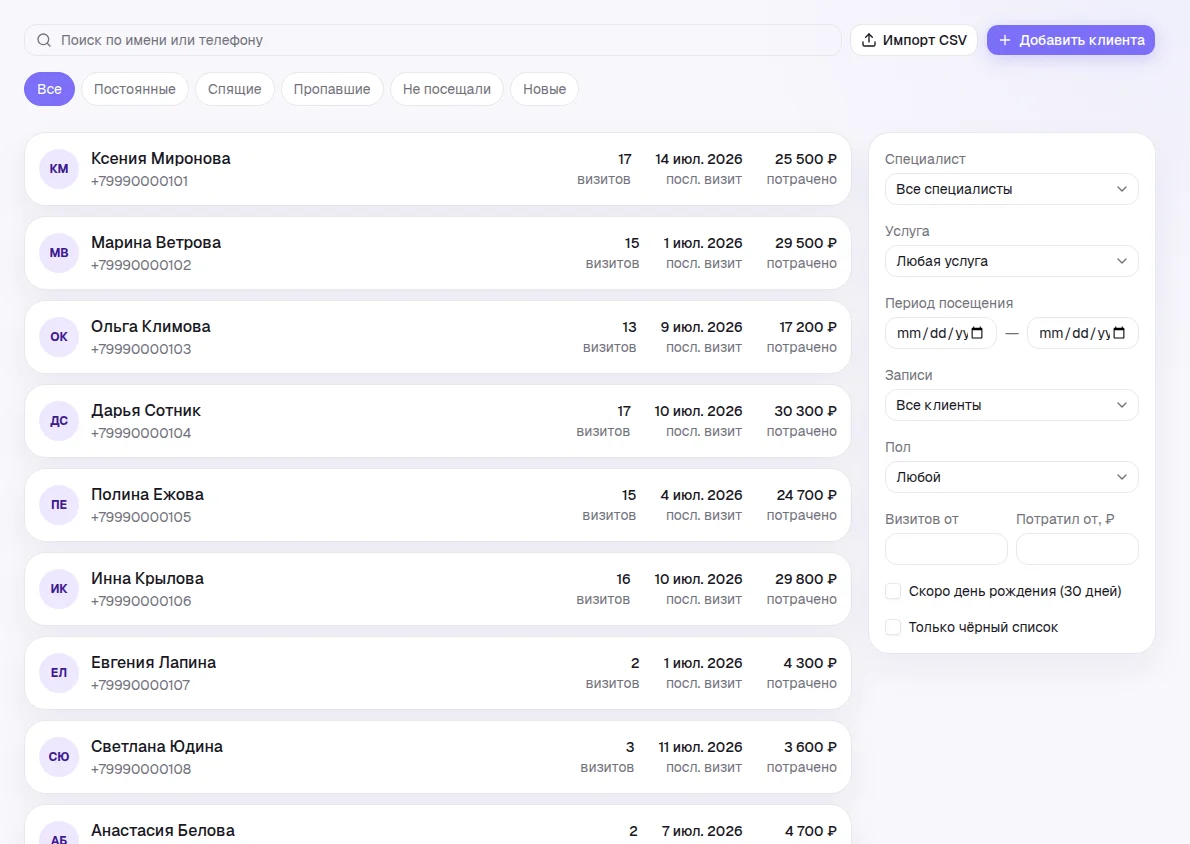Click the ПЕ avatar of Полина Ежова
The height and width of the screenshot is (844, 1190).
59,505
